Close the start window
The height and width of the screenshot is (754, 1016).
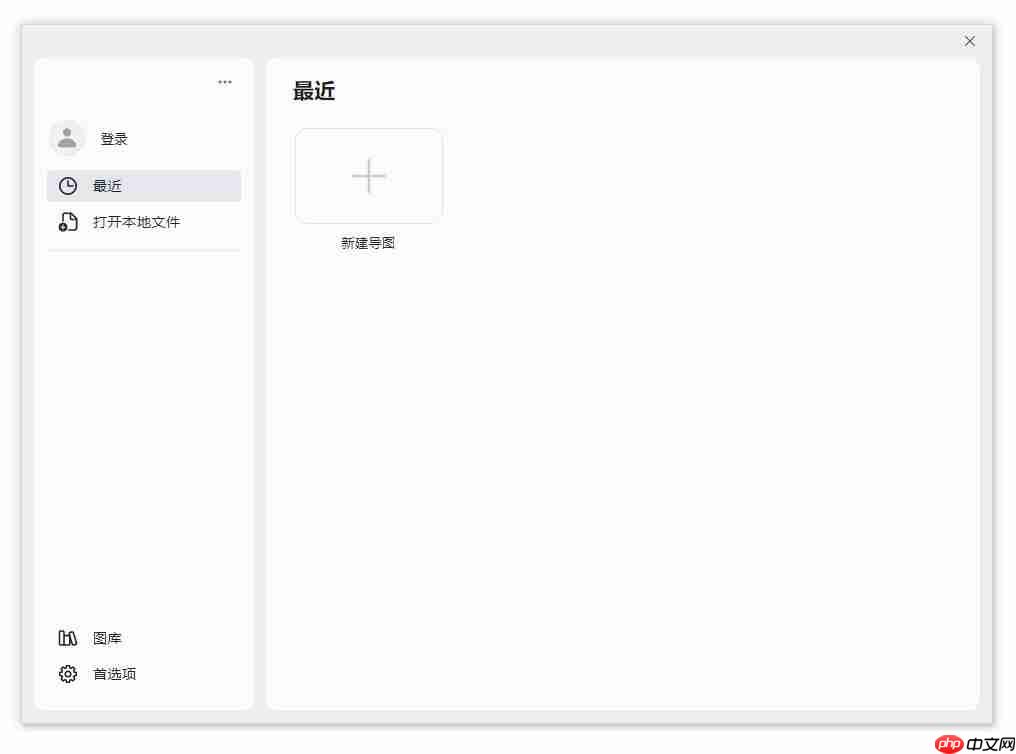(x=969, y=41)
